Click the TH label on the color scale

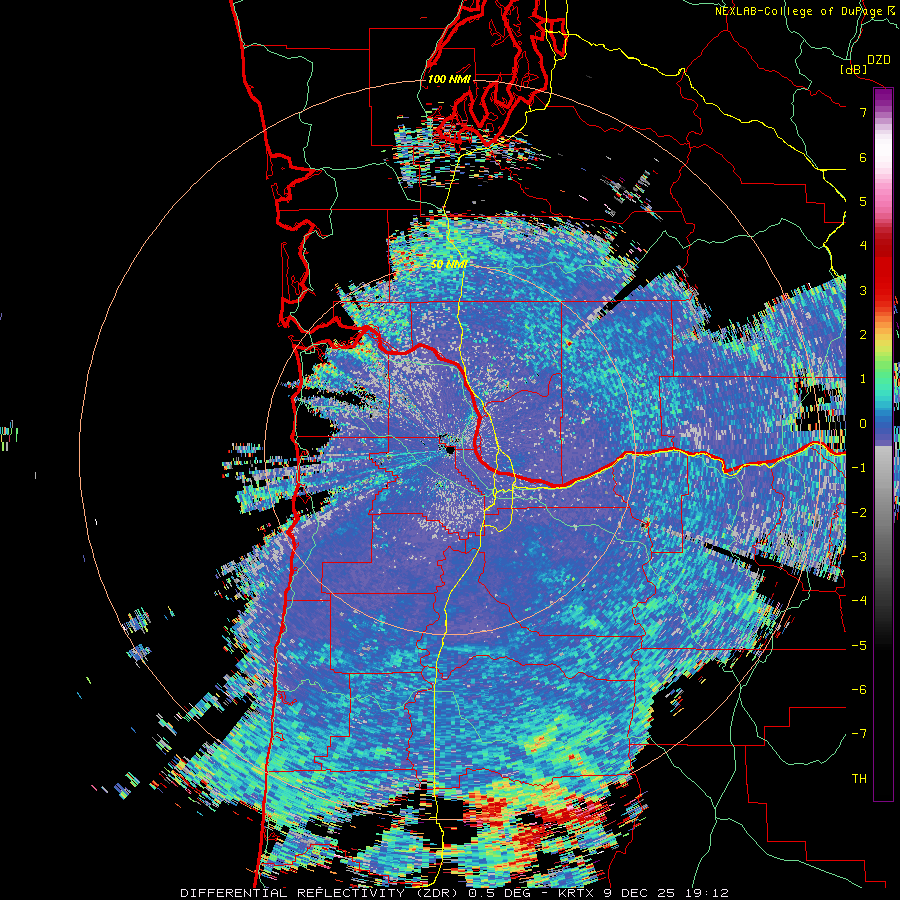(859, 779)
